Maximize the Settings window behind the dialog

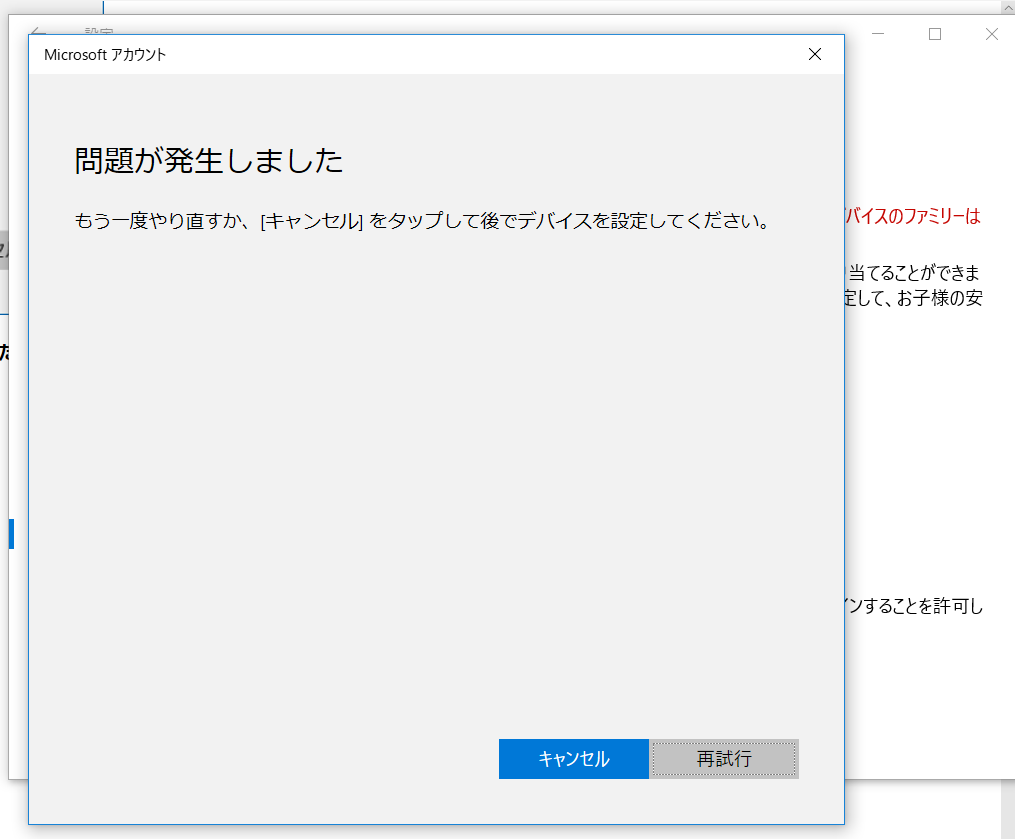click(935, 34)
